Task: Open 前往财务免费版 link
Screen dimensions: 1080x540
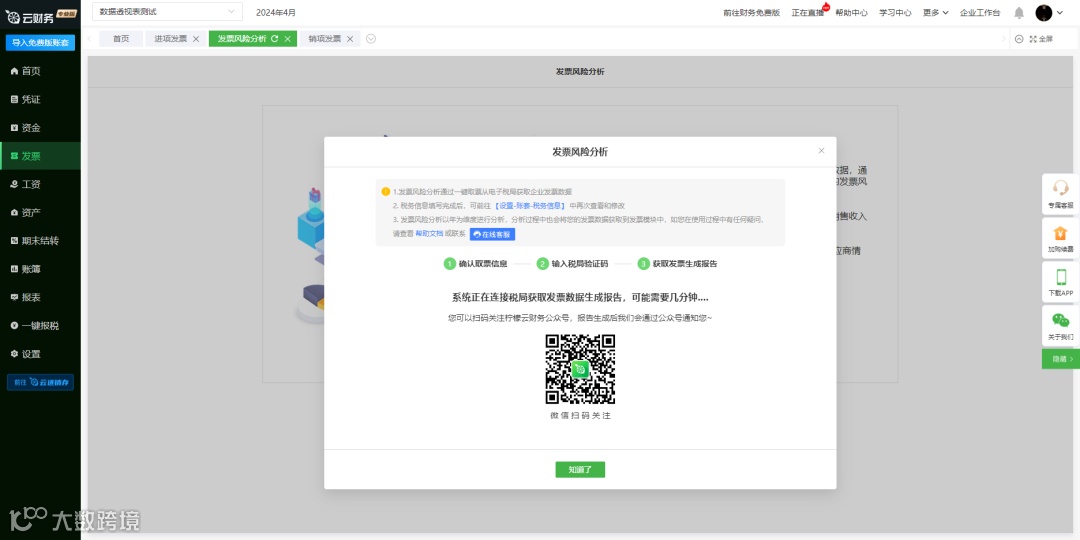Action: tap(751, 12)
